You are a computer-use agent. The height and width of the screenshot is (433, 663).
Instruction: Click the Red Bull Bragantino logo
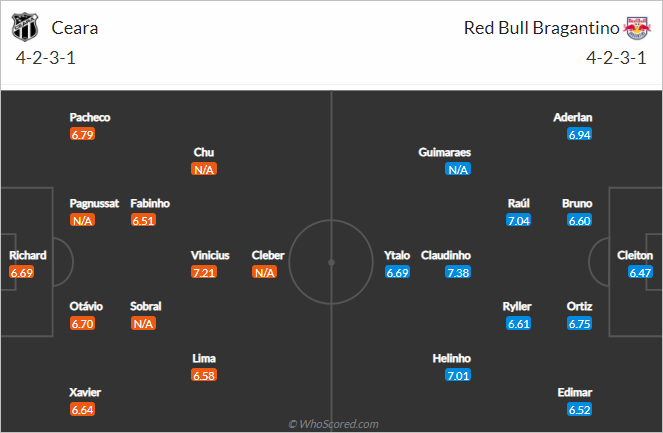click(x=637, y=28)
